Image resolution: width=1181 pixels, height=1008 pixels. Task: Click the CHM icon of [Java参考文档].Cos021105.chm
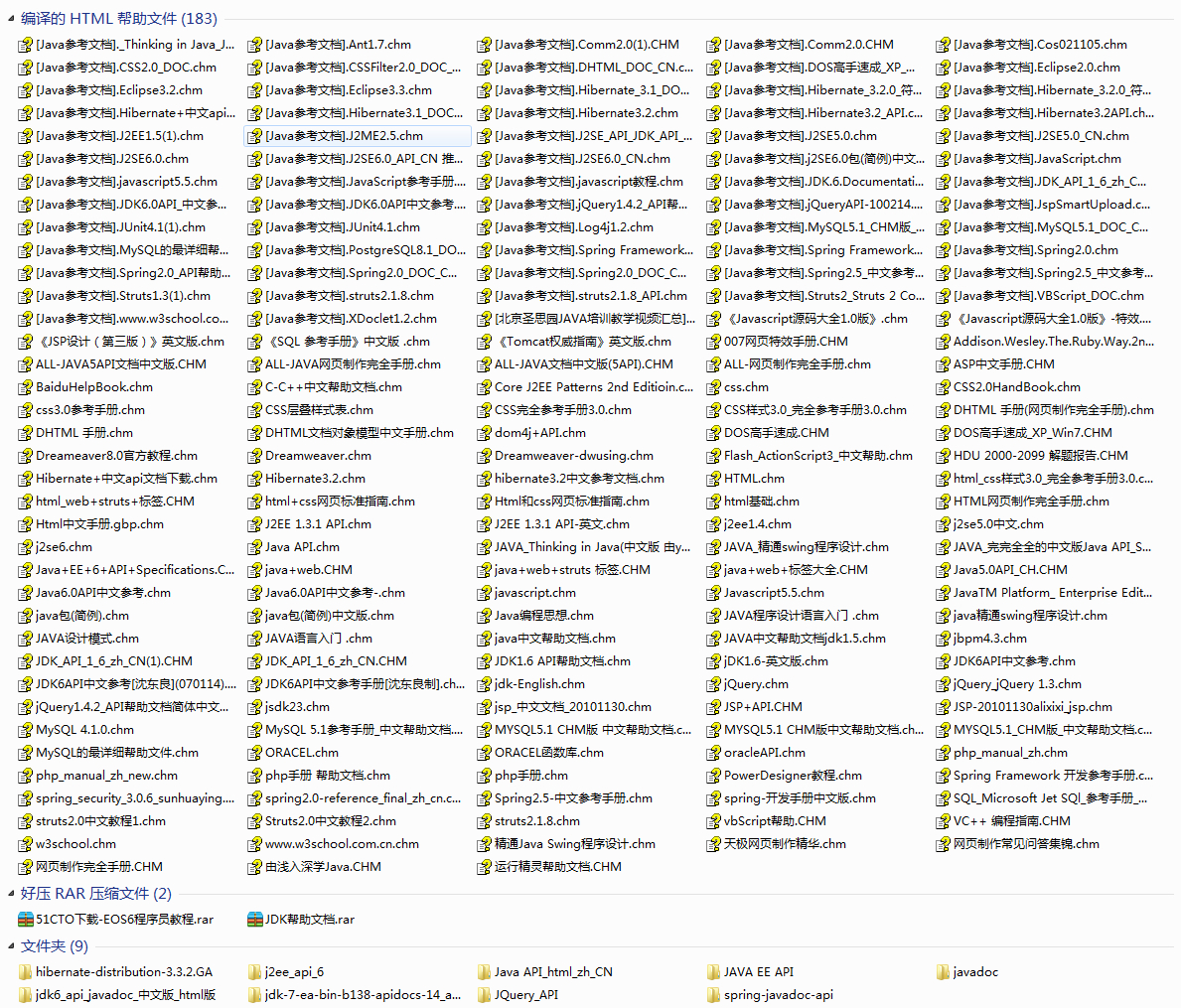(943, 45)
